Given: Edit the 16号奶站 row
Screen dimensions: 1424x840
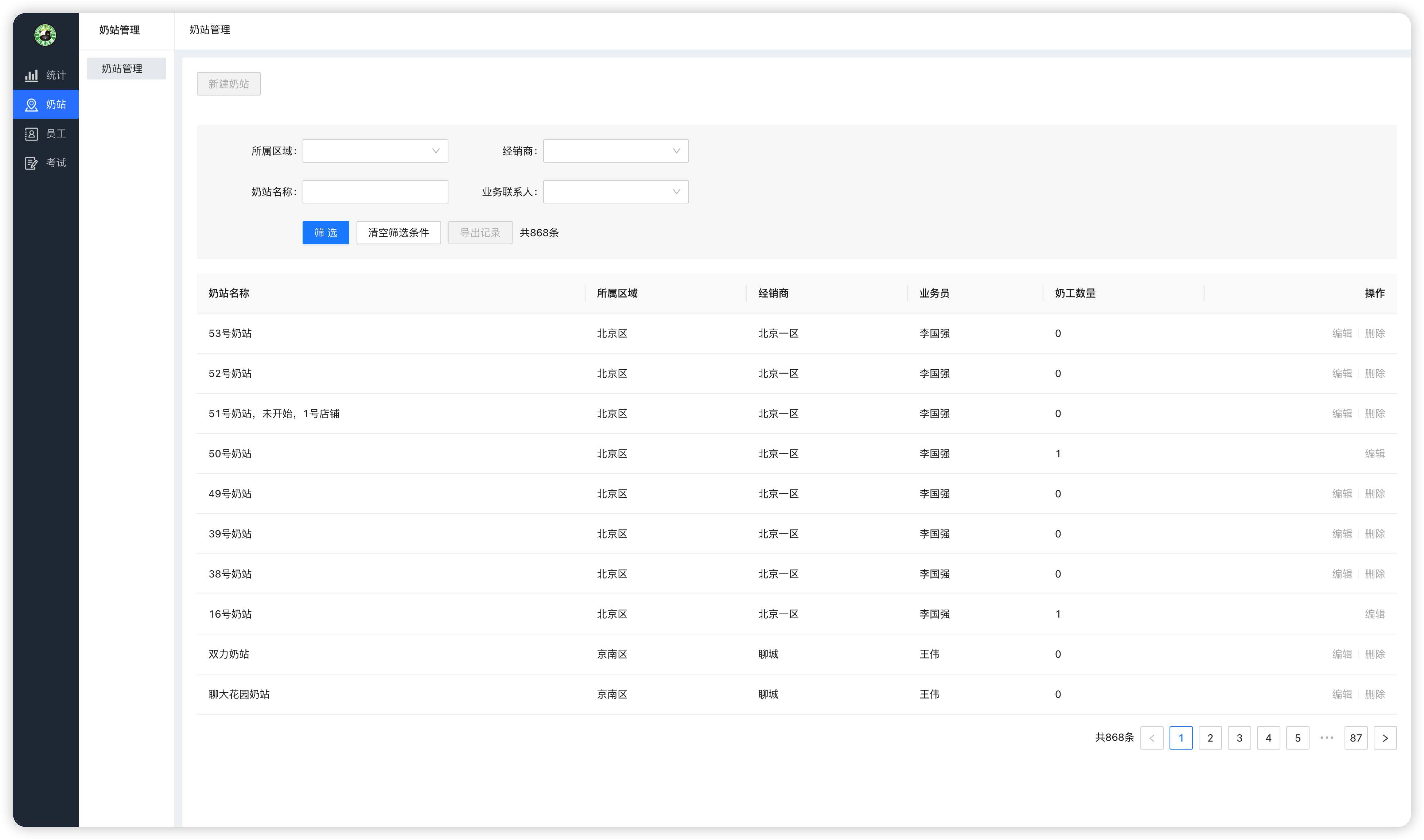Looking at the screenshot, I should click(x=1375, y=614).
